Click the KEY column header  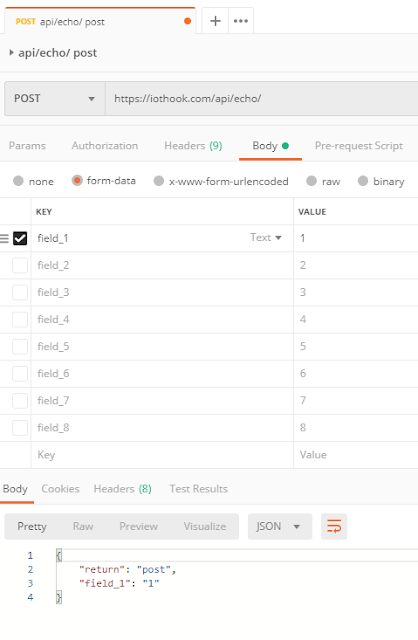(44, 212)
